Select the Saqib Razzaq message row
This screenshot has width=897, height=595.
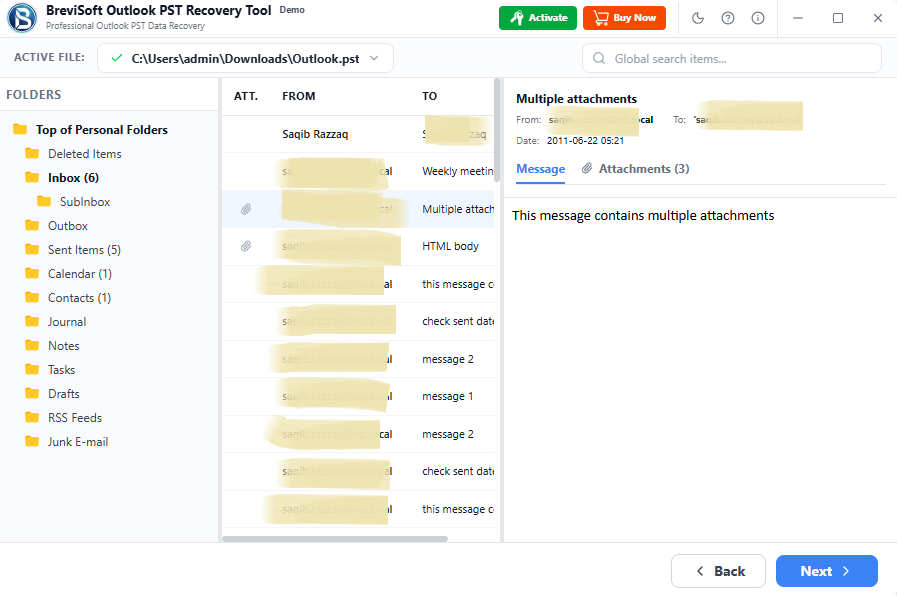tap(358, 134)
